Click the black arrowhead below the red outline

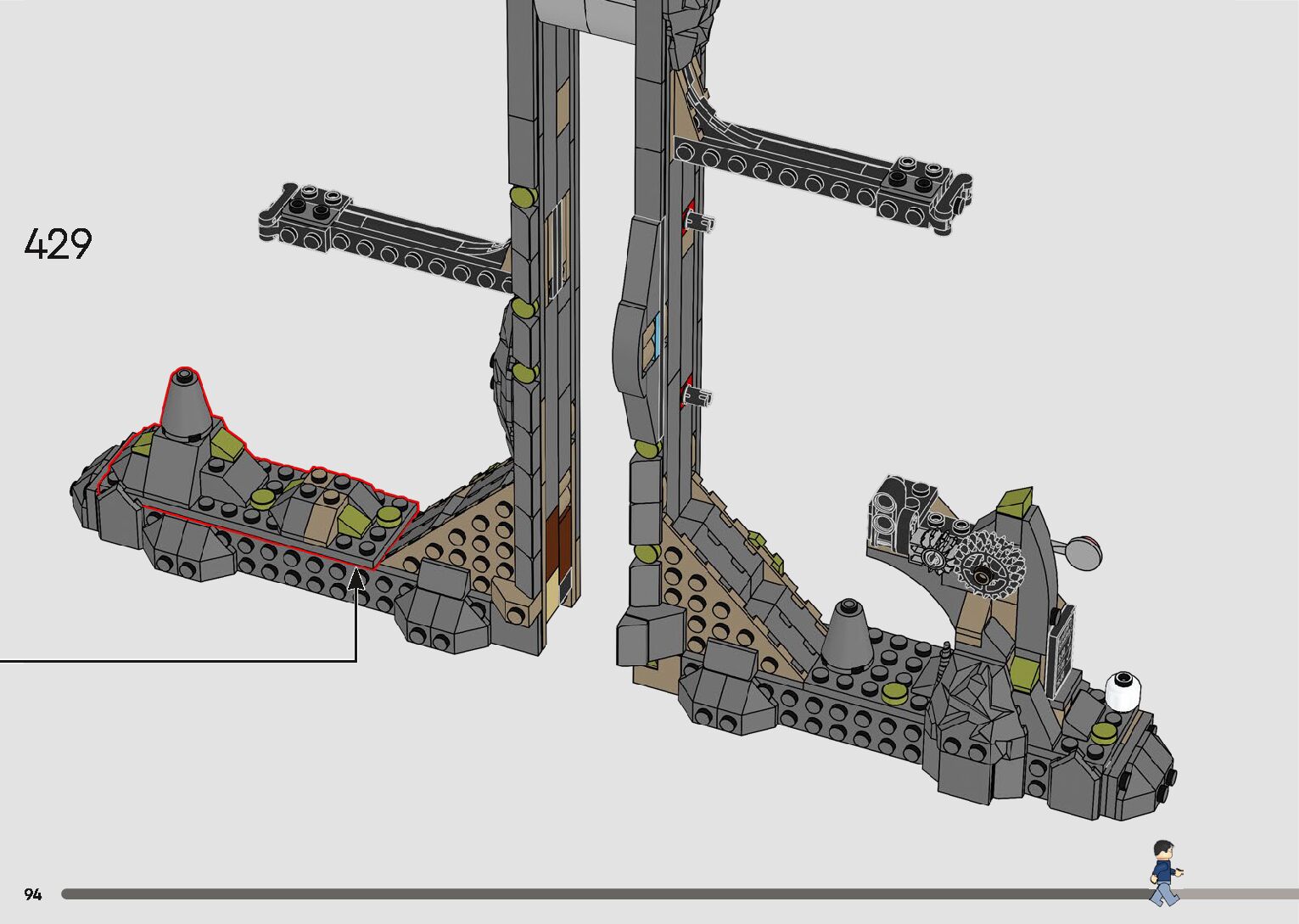[357, 580]
